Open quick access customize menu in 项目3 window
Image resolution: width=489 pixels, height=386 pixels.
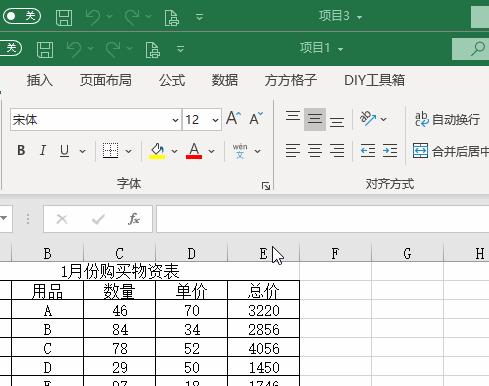199,17
